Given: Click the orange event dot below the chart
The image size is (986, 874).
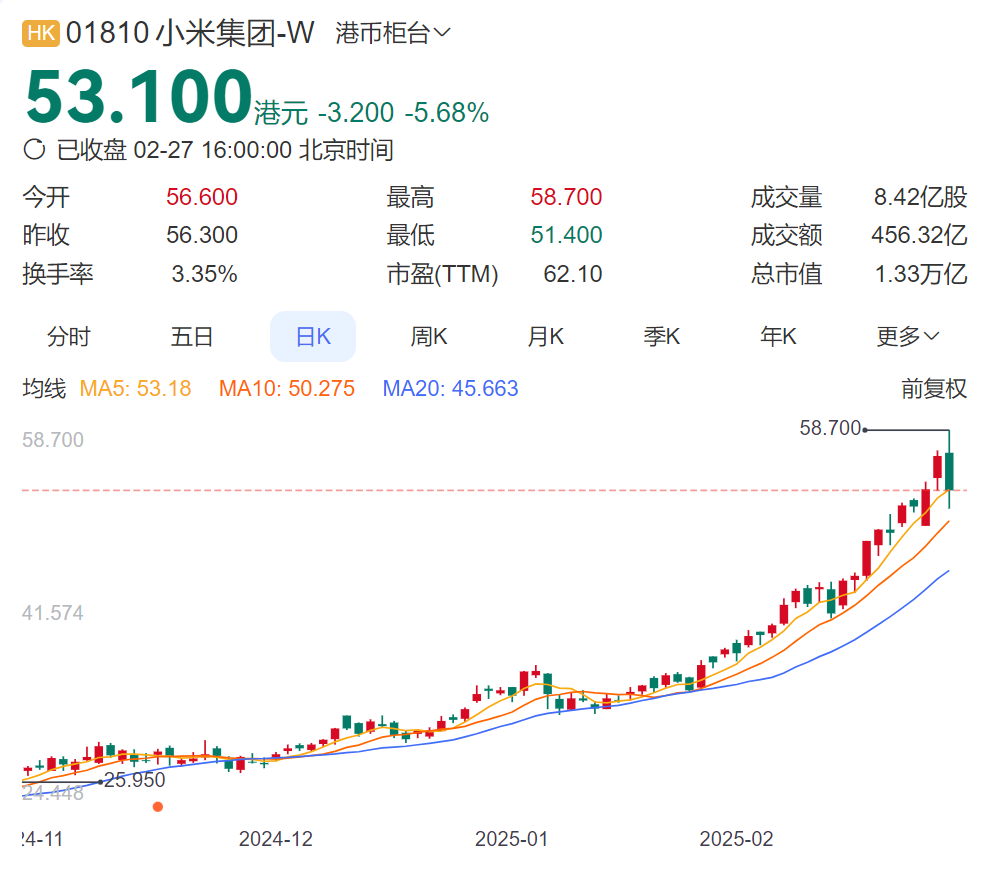Looking at the screenshot, I should (x=158, y=807).
